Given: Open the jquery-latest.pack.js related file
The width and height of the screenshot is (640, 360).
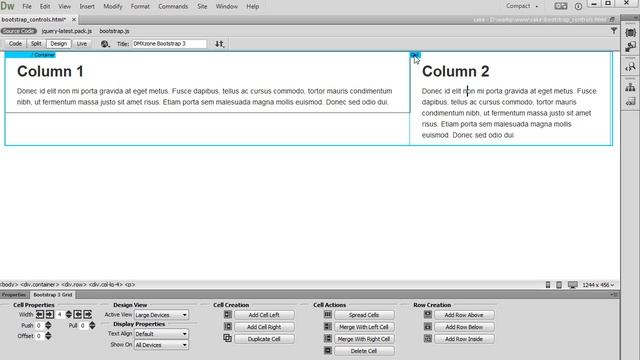Looking at the screenshot, I should coord(67,31).
